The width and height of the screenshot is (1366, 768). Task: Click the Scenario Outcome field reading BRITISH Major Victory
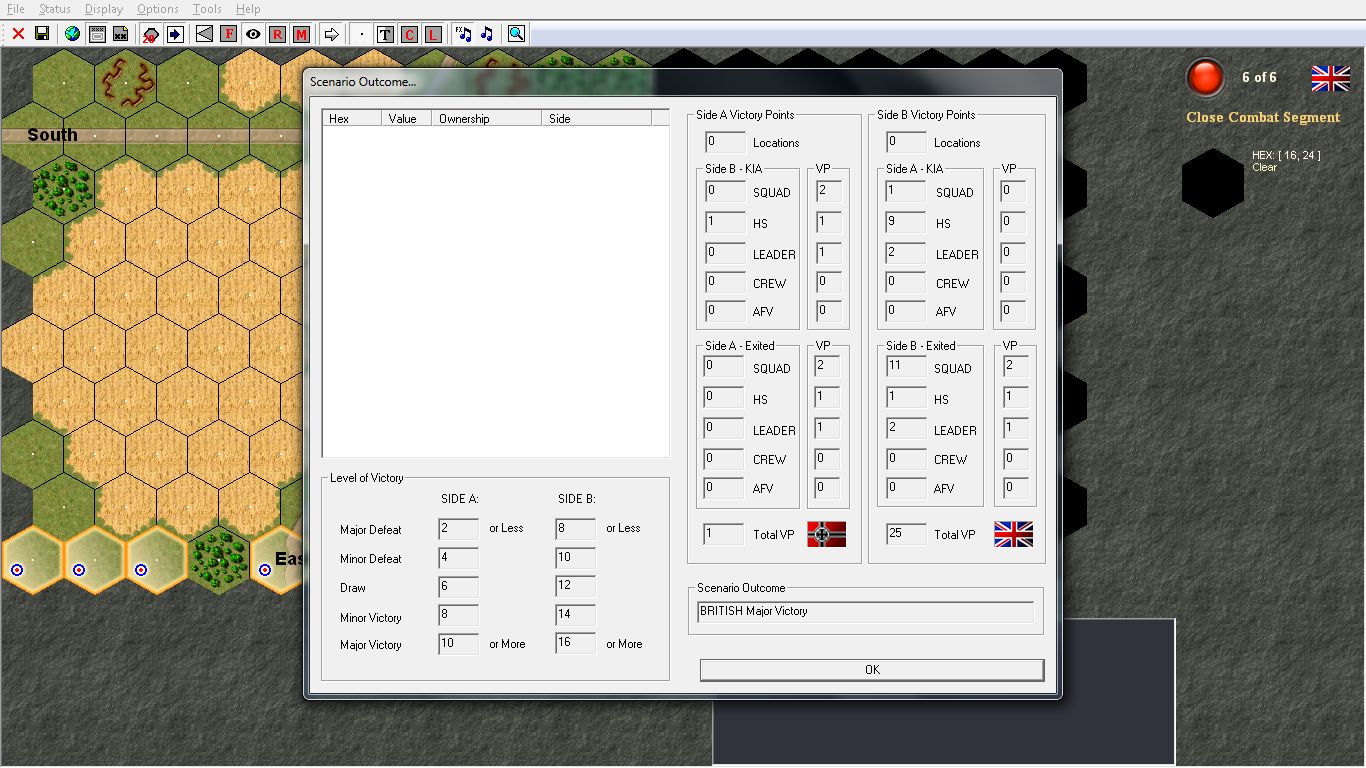[865, 611]
